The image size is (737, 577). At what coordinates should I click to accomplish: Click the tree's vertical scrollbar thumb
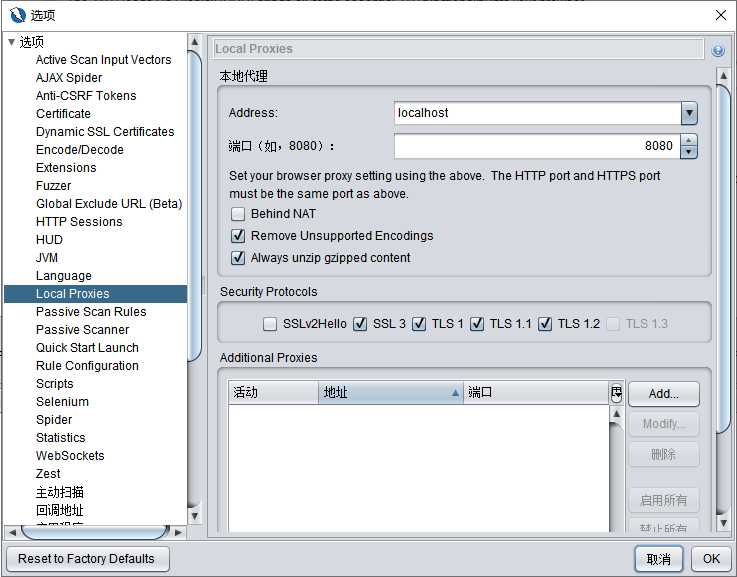[195, 206]
